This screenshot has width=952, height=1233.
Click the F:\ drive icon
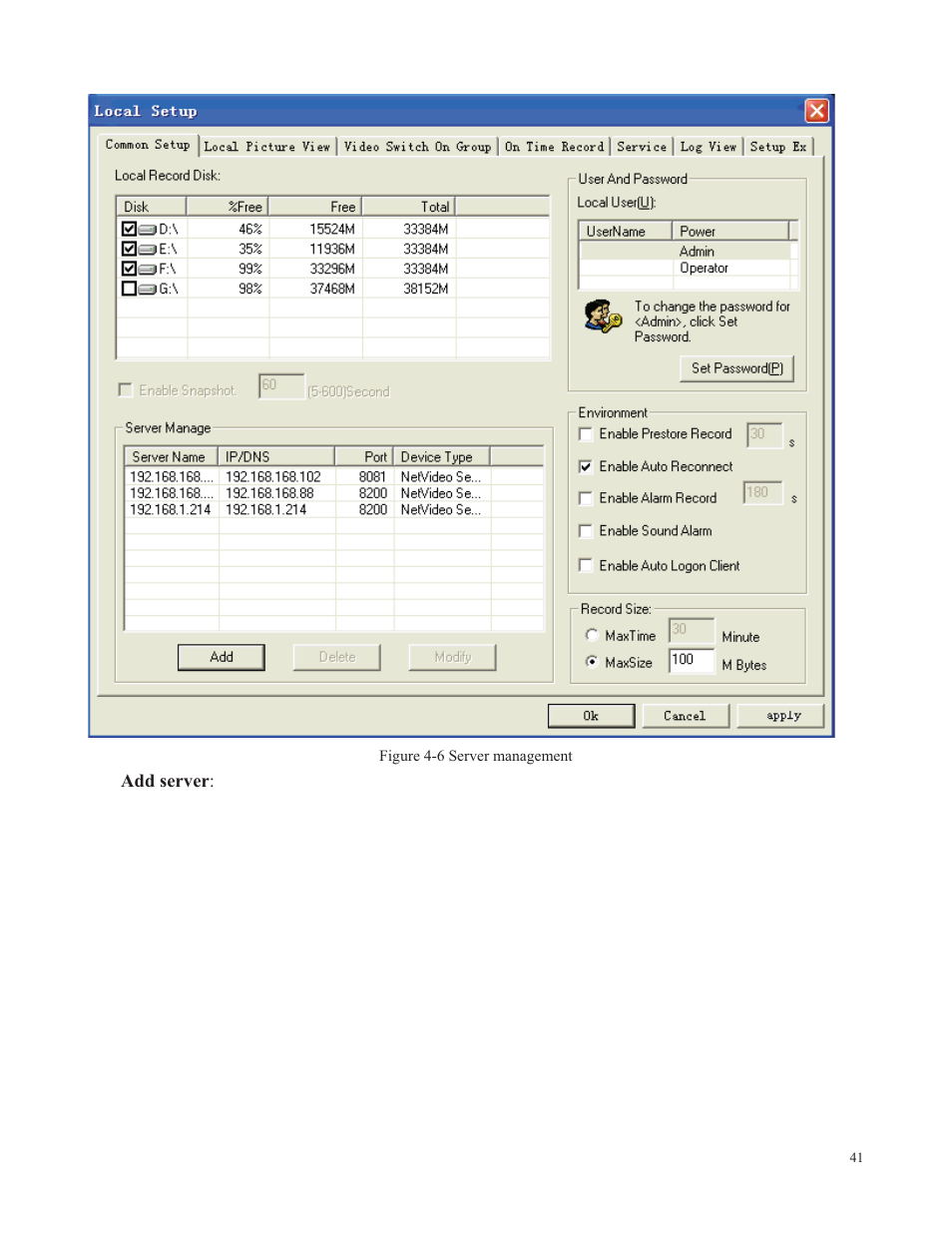pos(148,269)
